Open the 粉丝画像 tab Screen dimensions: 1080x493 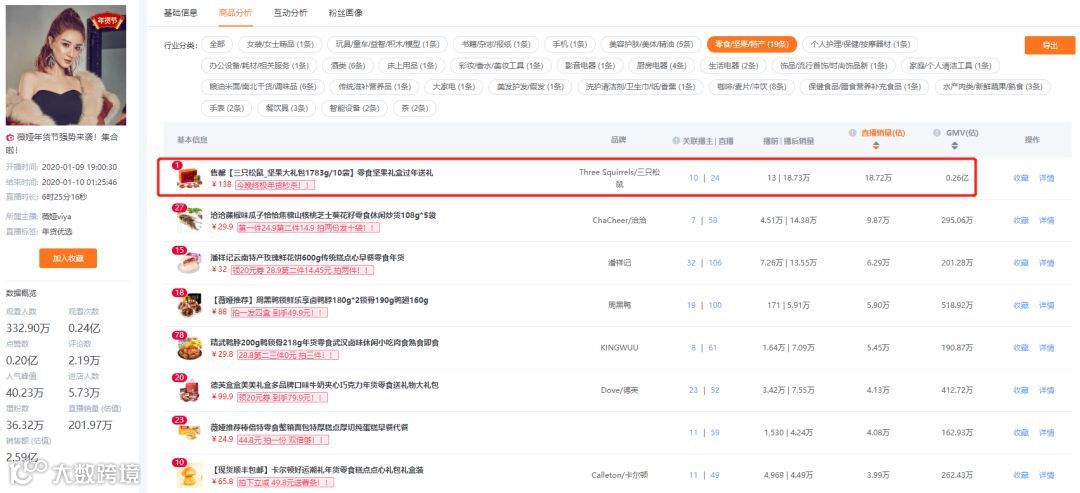pos(345,12)
